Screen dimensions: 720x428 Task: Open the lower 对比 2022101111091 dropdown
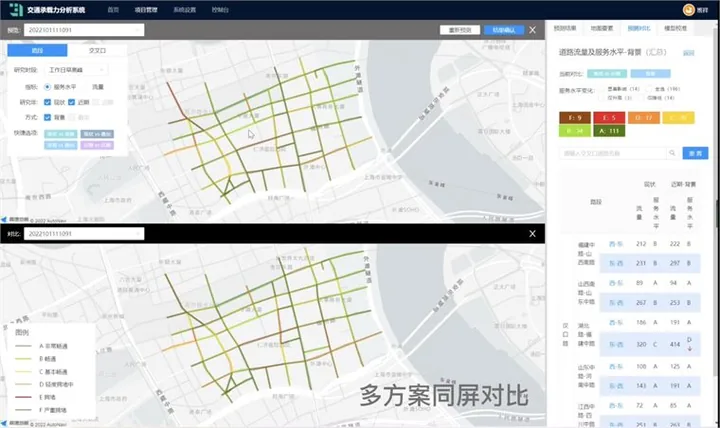84,234
